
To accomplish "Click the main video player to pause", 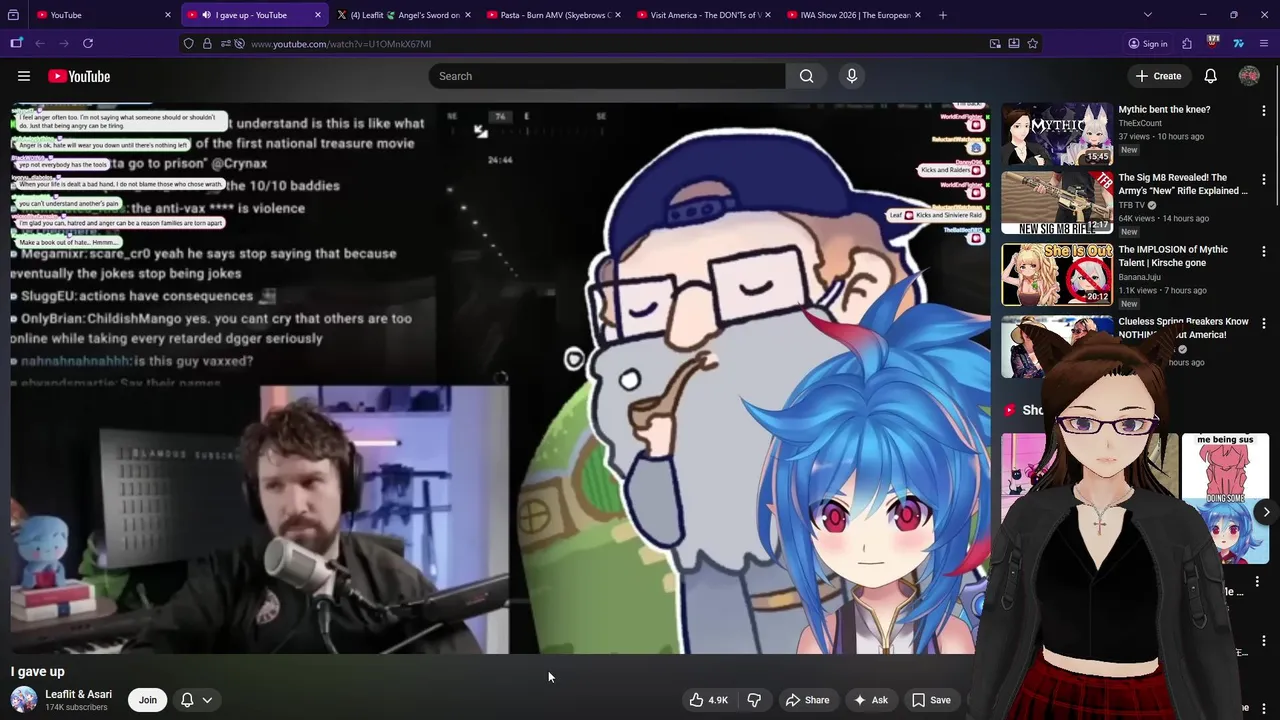I will (500, 378).
